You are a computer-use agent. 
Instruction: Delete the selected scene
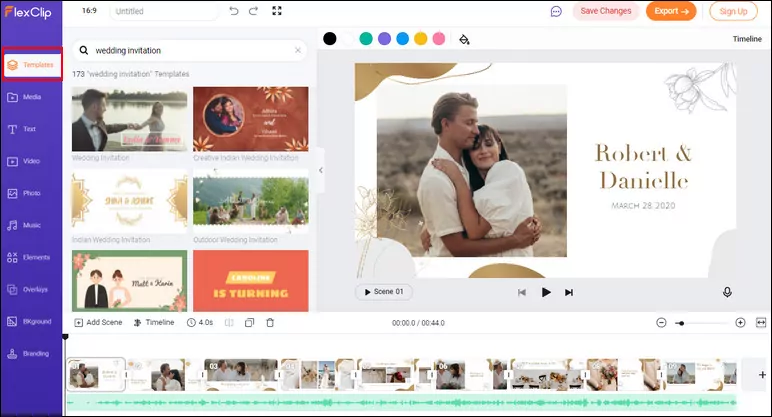pos(270,323)
